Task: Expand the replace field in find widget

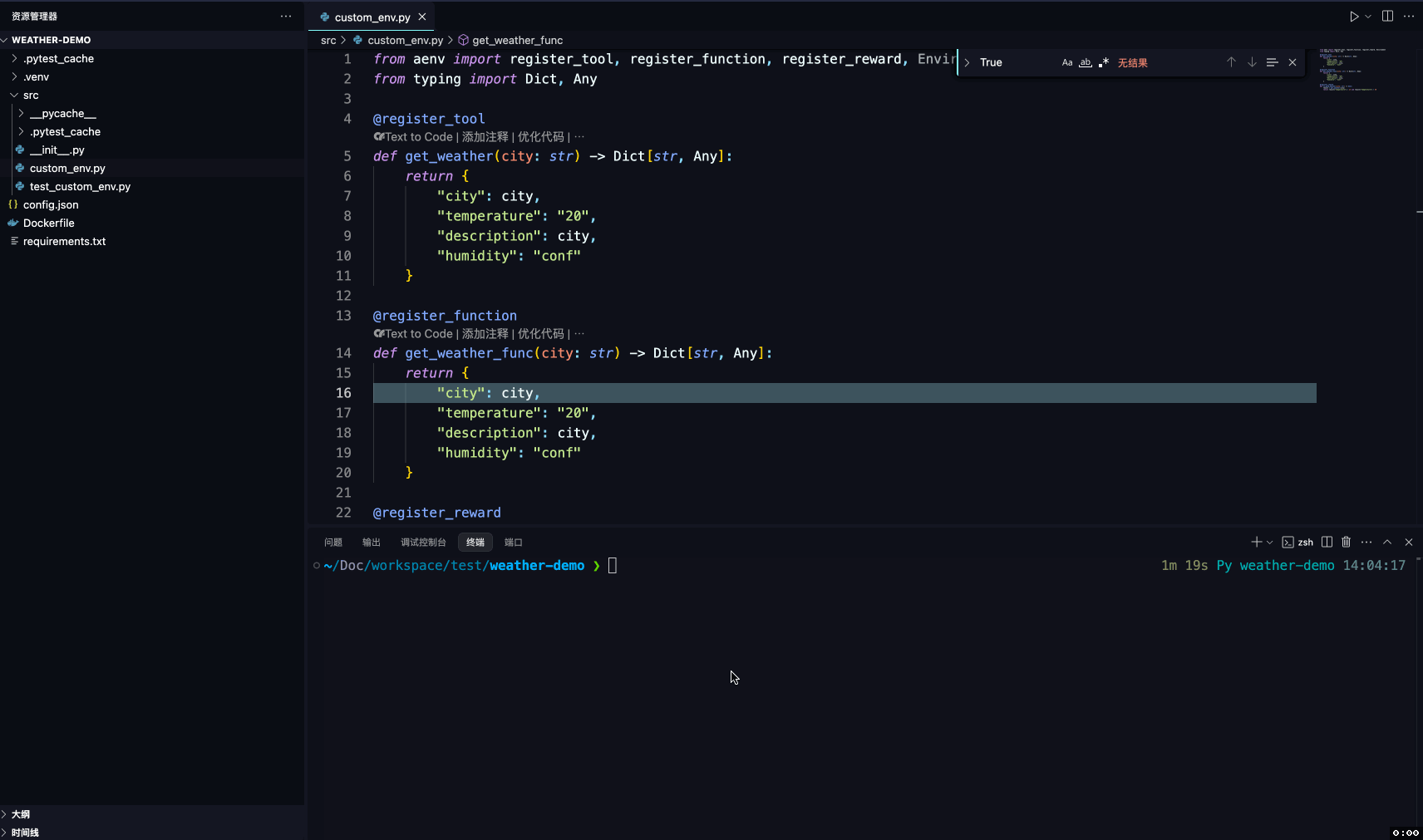Action: pyautogui.click(x=967, y=62)
